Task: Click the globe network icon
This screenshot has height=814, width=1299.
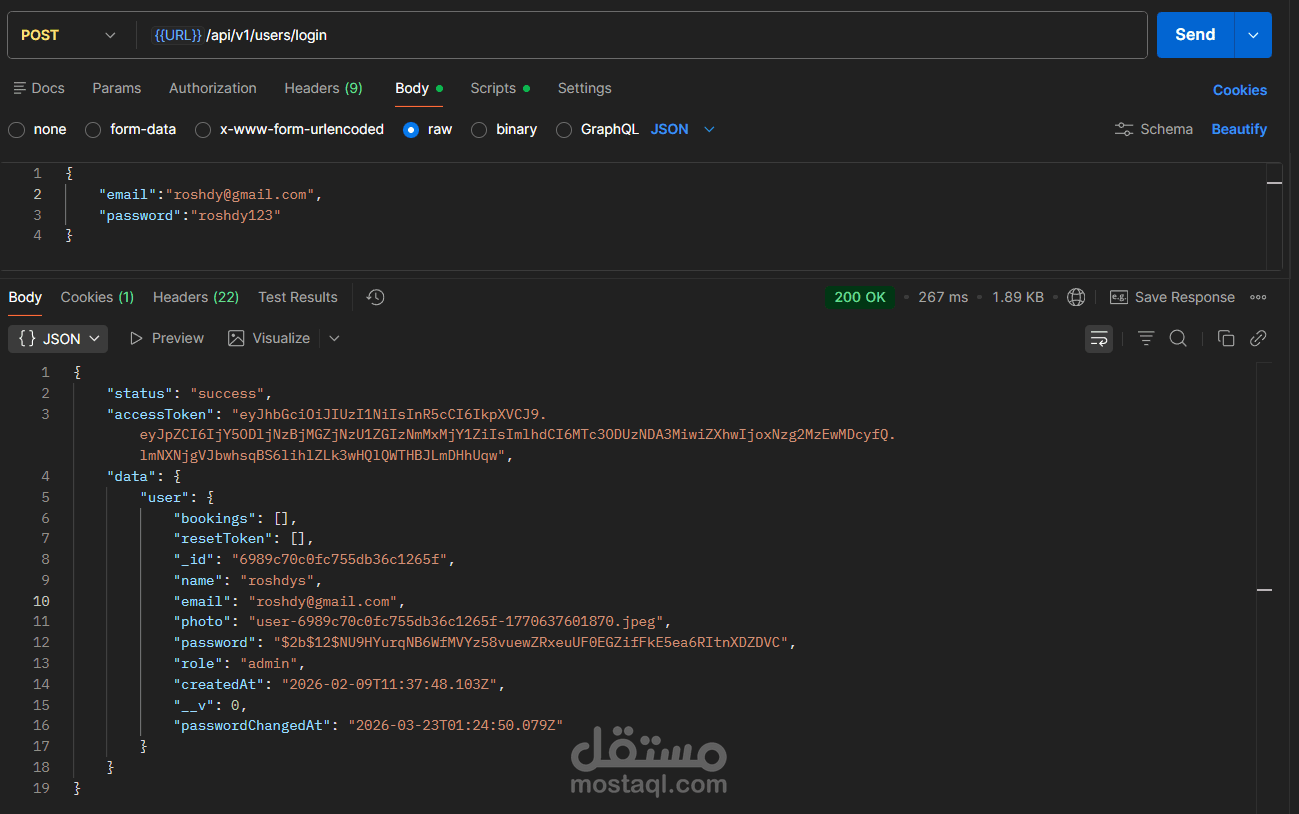Action: tap(1076, 297)
